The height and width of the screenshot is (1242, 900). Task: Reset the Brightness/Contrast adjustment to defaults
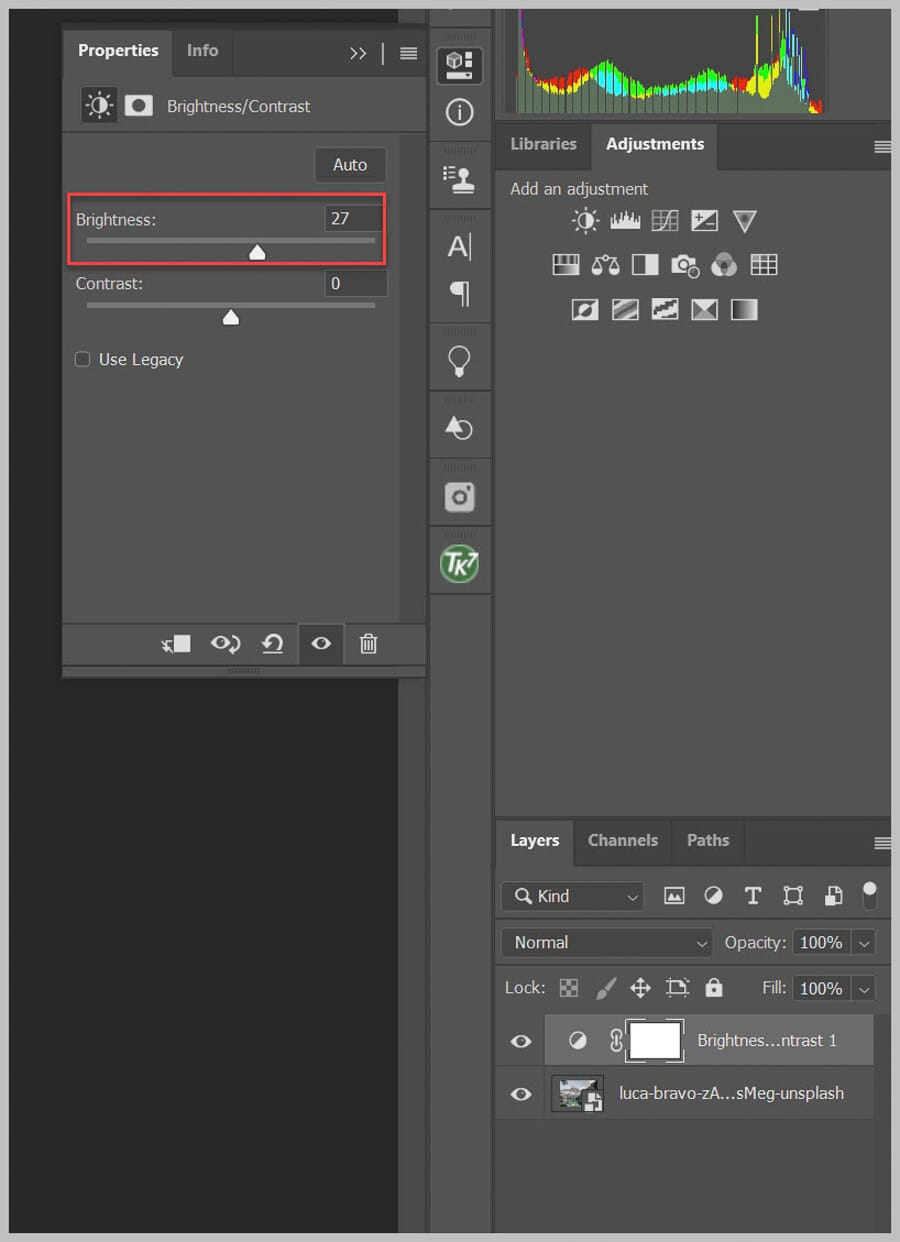[x=272, y=644]
